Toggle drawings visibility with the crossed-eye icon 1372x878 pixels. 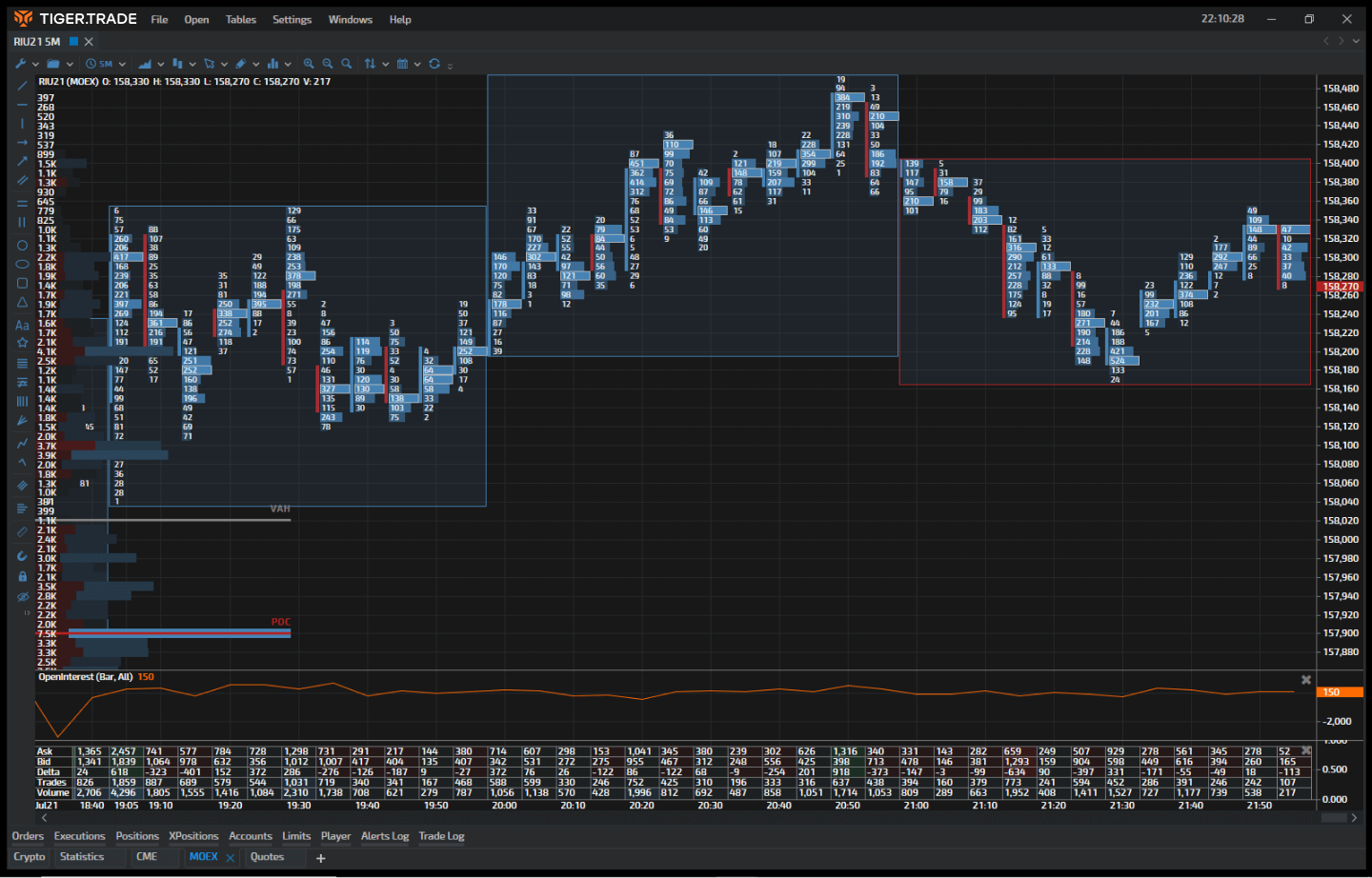pyautogui.click(x=21, y=596)
